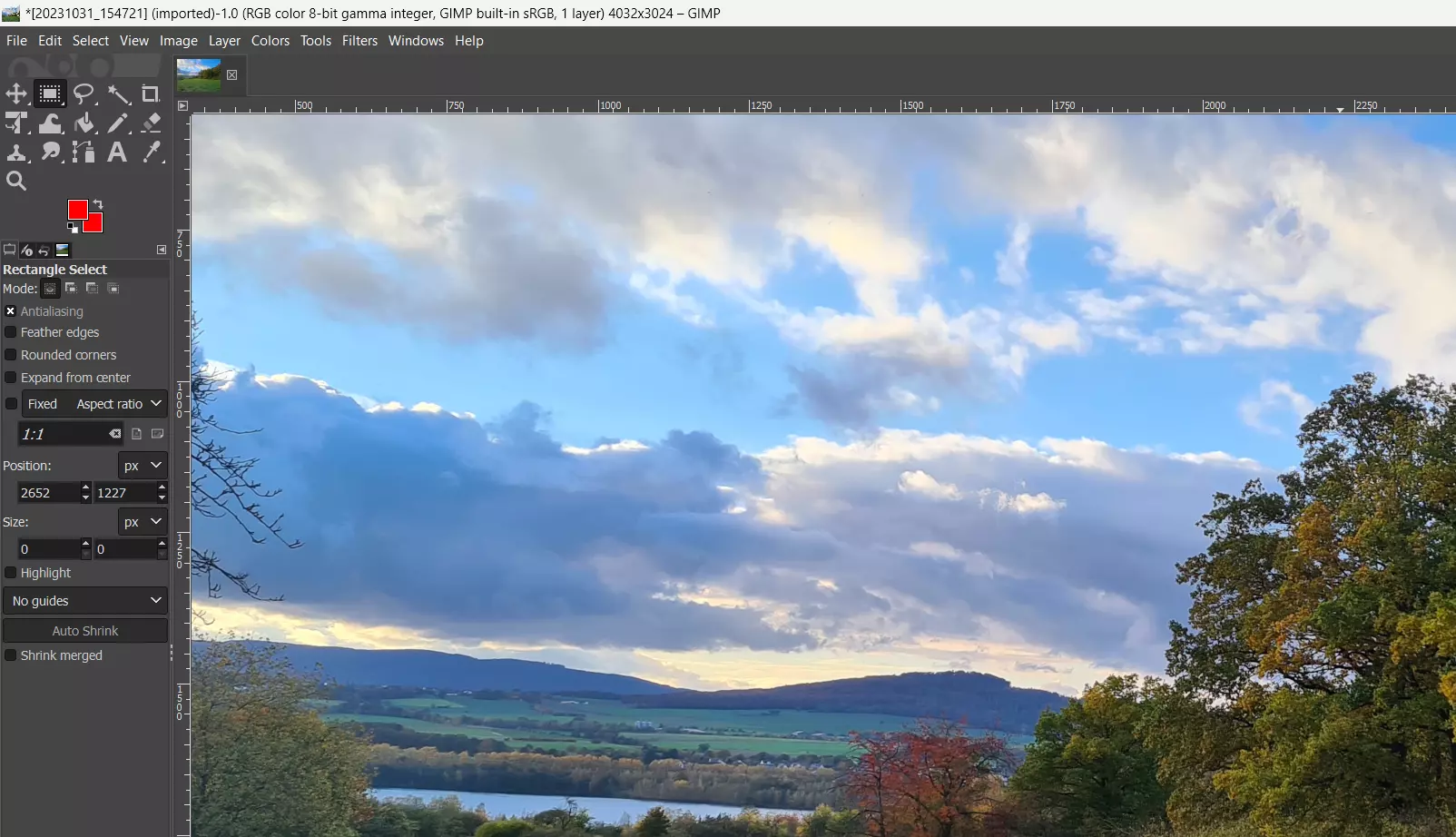Open the Colors menu
1456x837 pixels.
click(270, 40)
